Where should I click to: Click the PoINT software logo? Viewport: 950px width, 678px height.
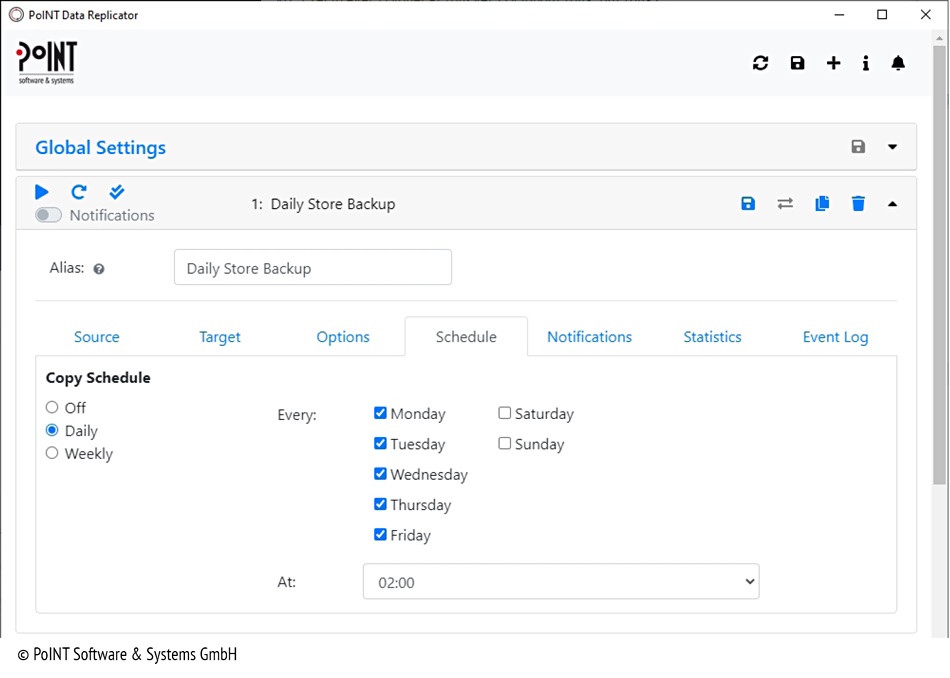click(47, 63)
